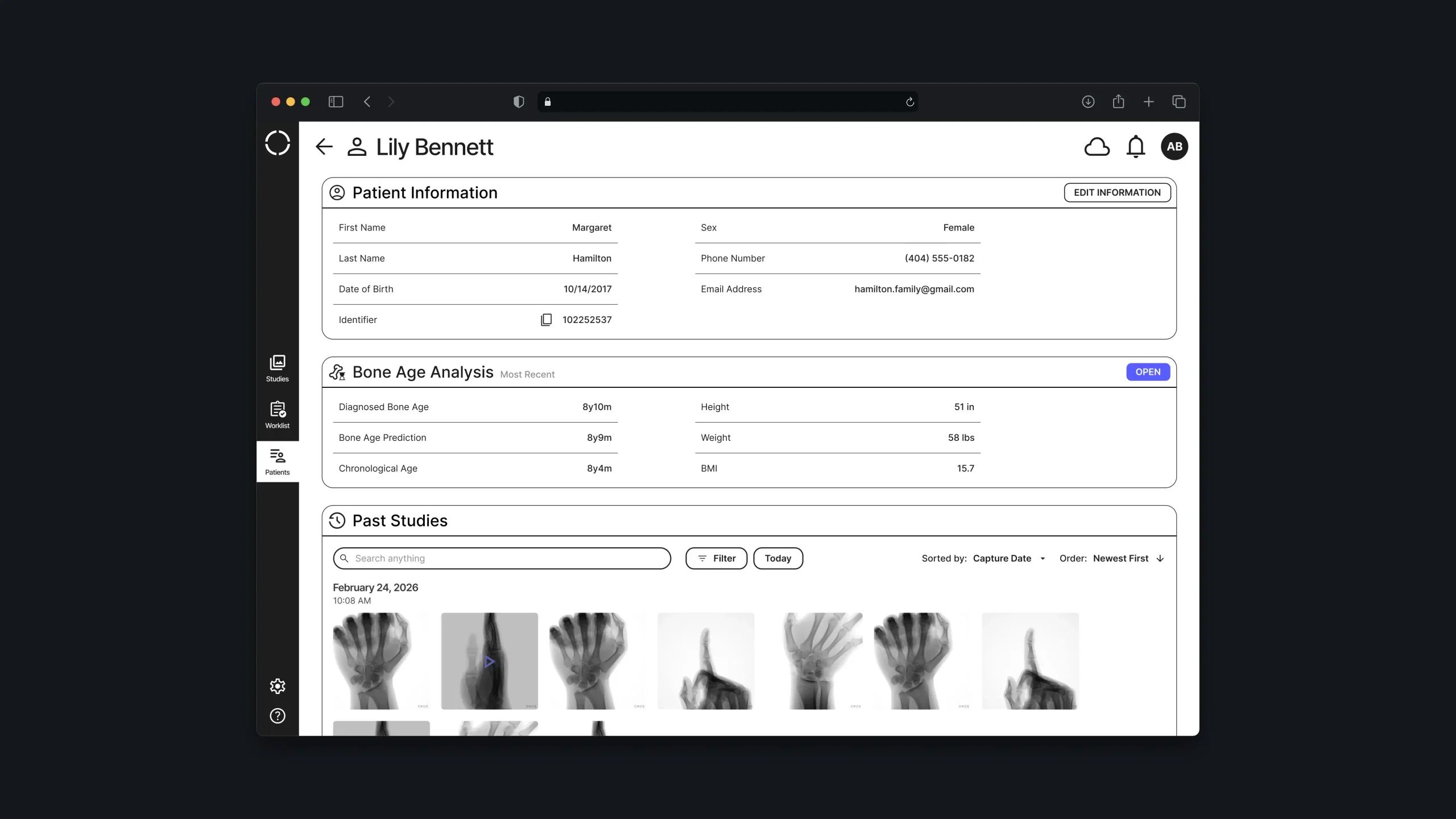Select the Patients sidebar tab
The width and height of the screenshot is (1456, 819).
click(278, 462)
